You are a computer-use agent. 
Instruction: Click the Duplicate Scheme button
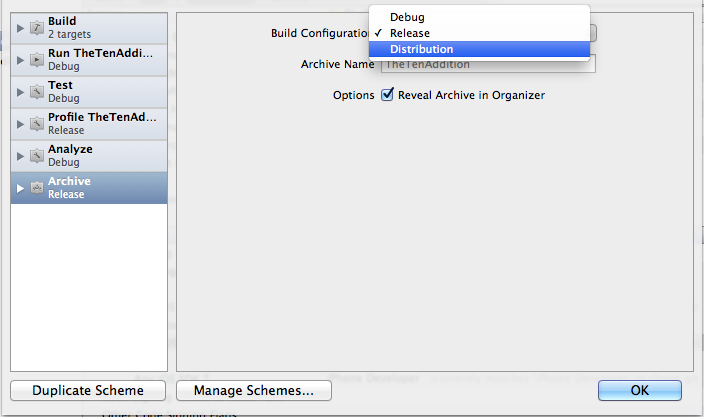click(88, 391)
